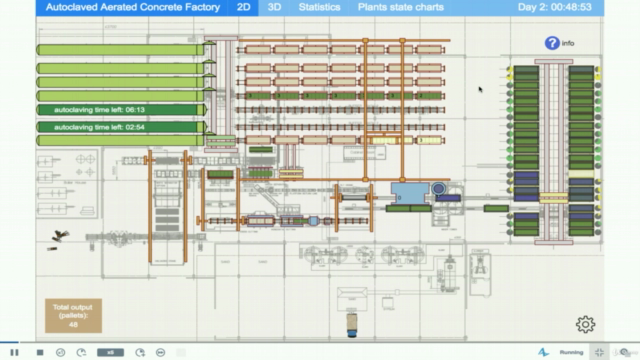Speed up simulation with the plus speed icon
Screen dimensions: 640x360
point(140,352)
